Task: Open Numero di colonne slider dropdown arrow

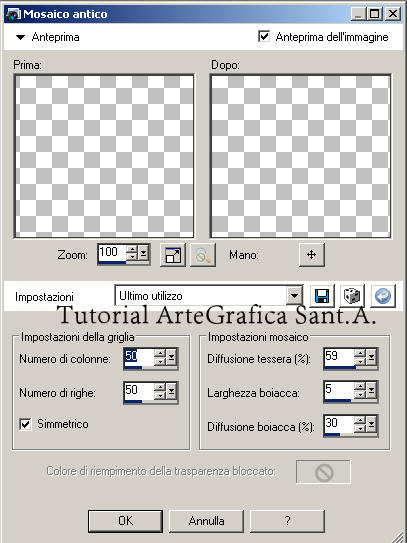Action: click(x=171, y=358)
